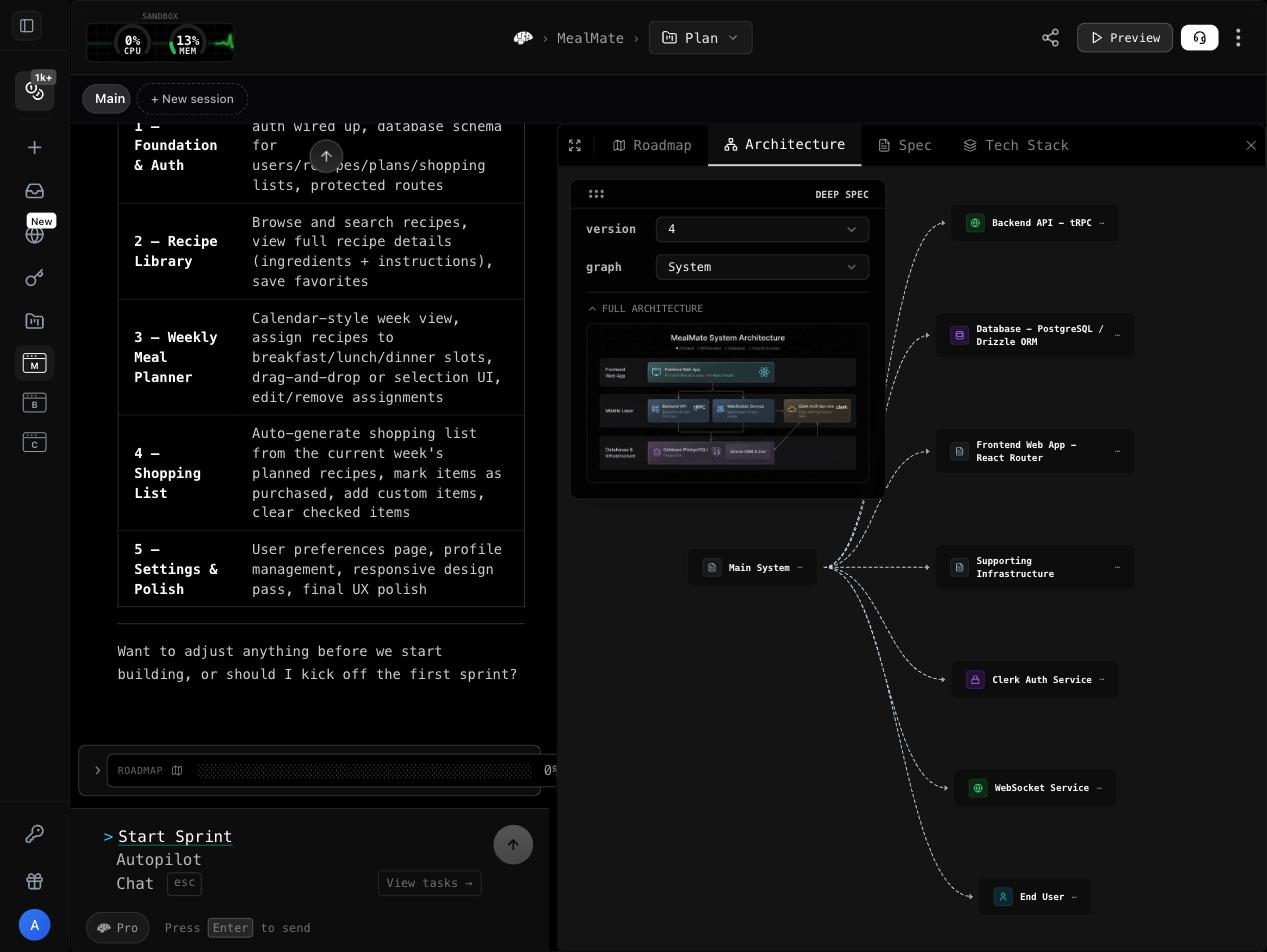Viewport: 1267px width, 952px height.
Task: Click the Frontend Web App – React Router node
Action: [x=1035, y=452]
